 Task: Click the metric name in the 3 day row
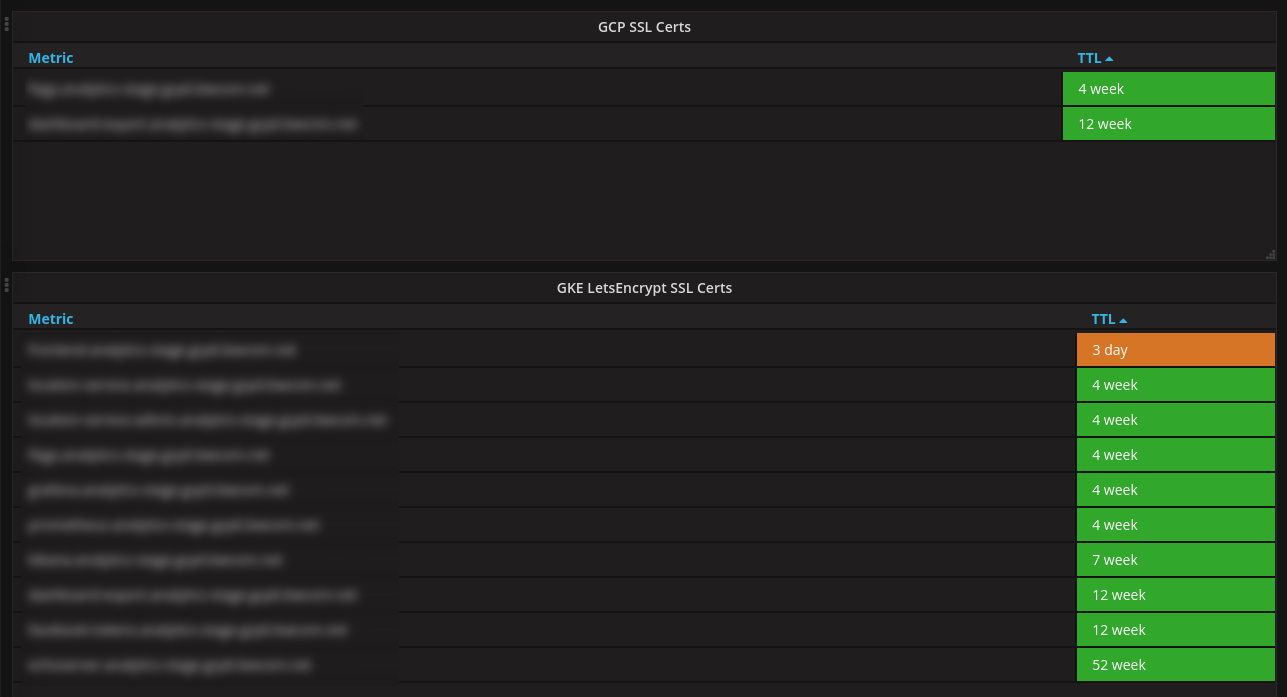pos(163,350)
